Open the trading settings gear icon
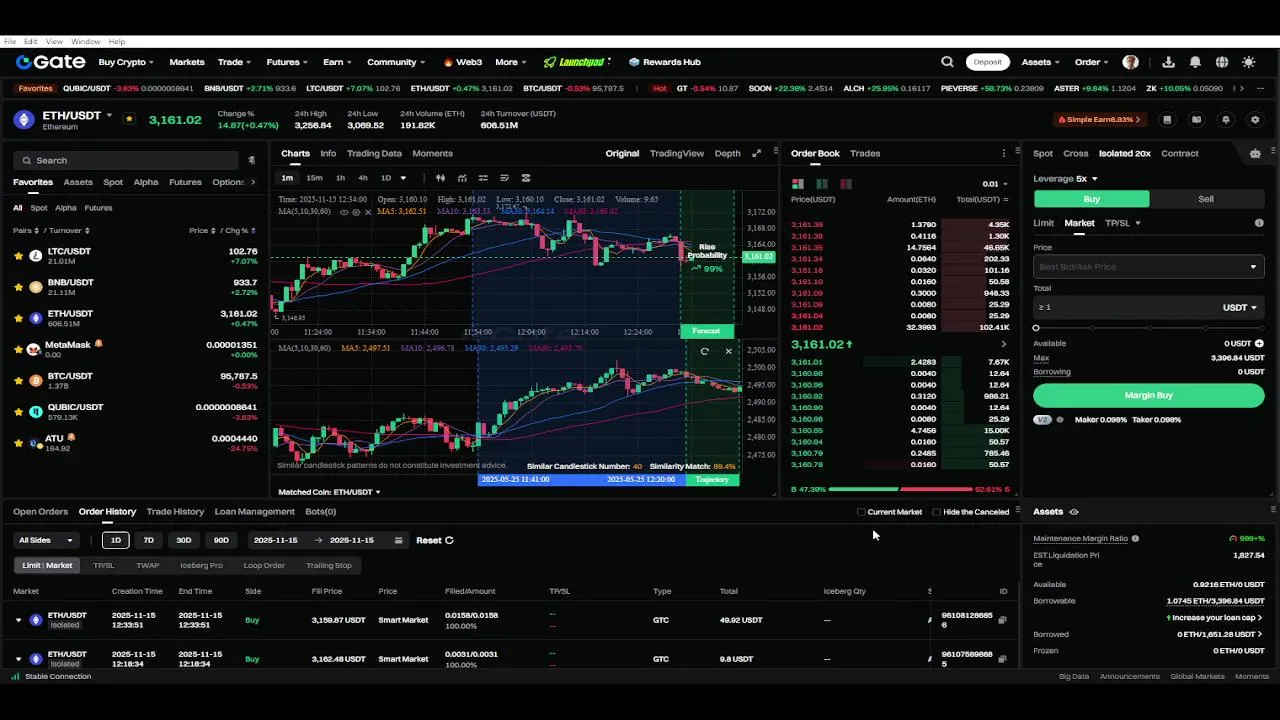The image size is (1280, 720). tap(1256, 120)
